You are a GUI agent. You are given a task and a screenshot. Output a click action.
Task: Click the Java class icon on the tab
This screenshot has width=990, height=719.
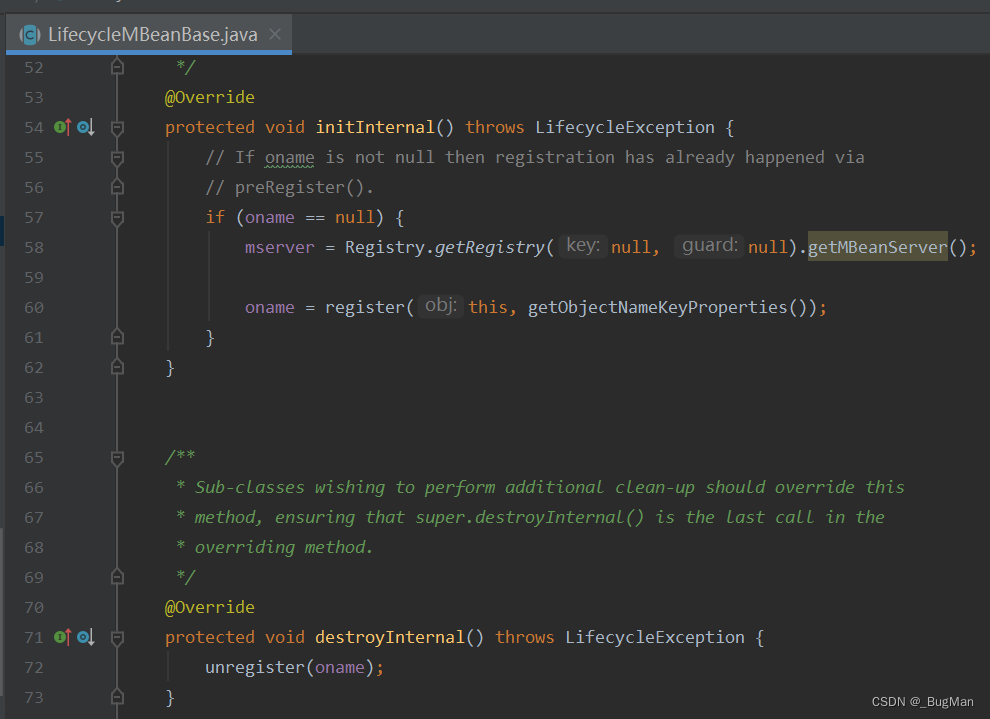pos(30,35)
